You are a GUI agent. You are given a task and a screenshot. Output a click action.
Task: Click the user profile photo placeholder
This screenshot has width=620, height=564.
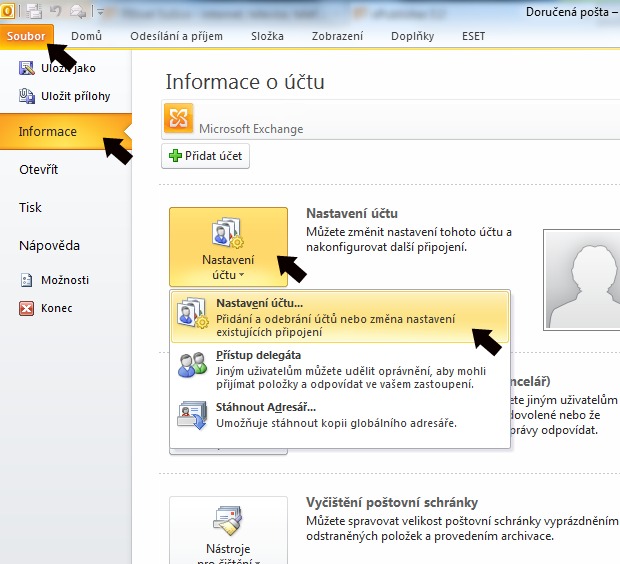(582, 280)
